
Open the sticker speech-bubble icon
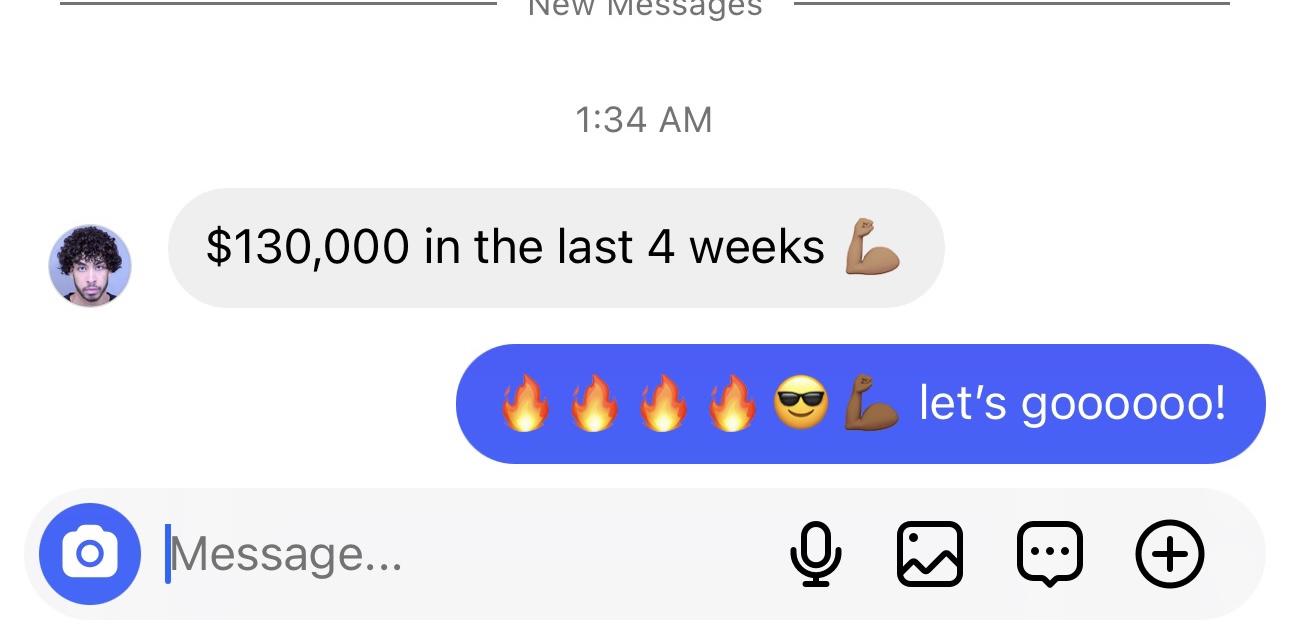(1050, 554)
